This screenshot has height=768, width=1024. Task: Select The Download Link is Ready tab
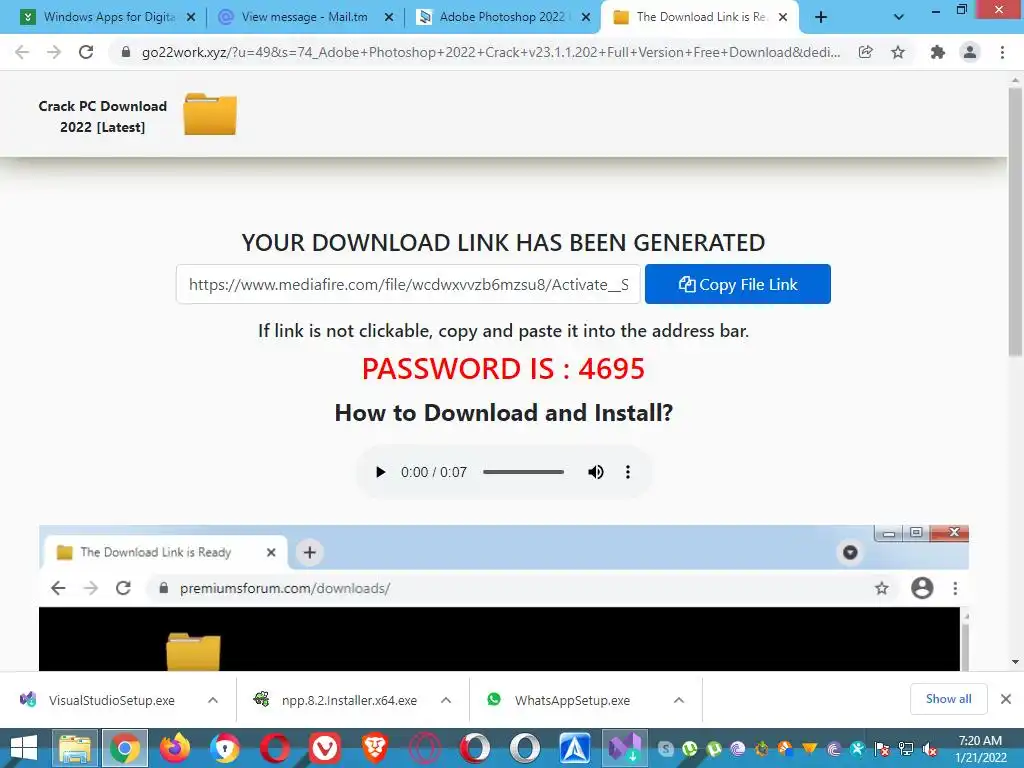(x=699, y=17)
